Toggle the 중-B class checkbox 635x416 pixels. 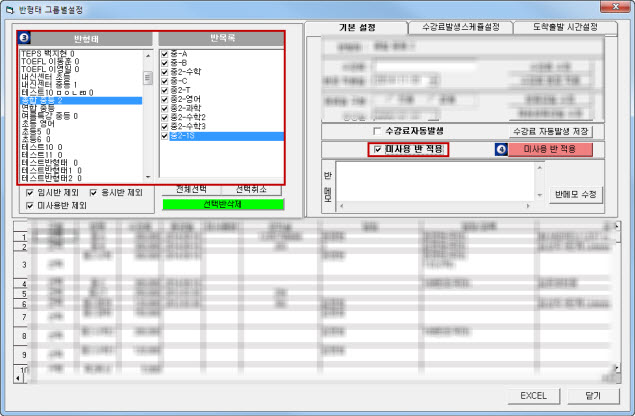pyautogui.click(x=164, y=63)
